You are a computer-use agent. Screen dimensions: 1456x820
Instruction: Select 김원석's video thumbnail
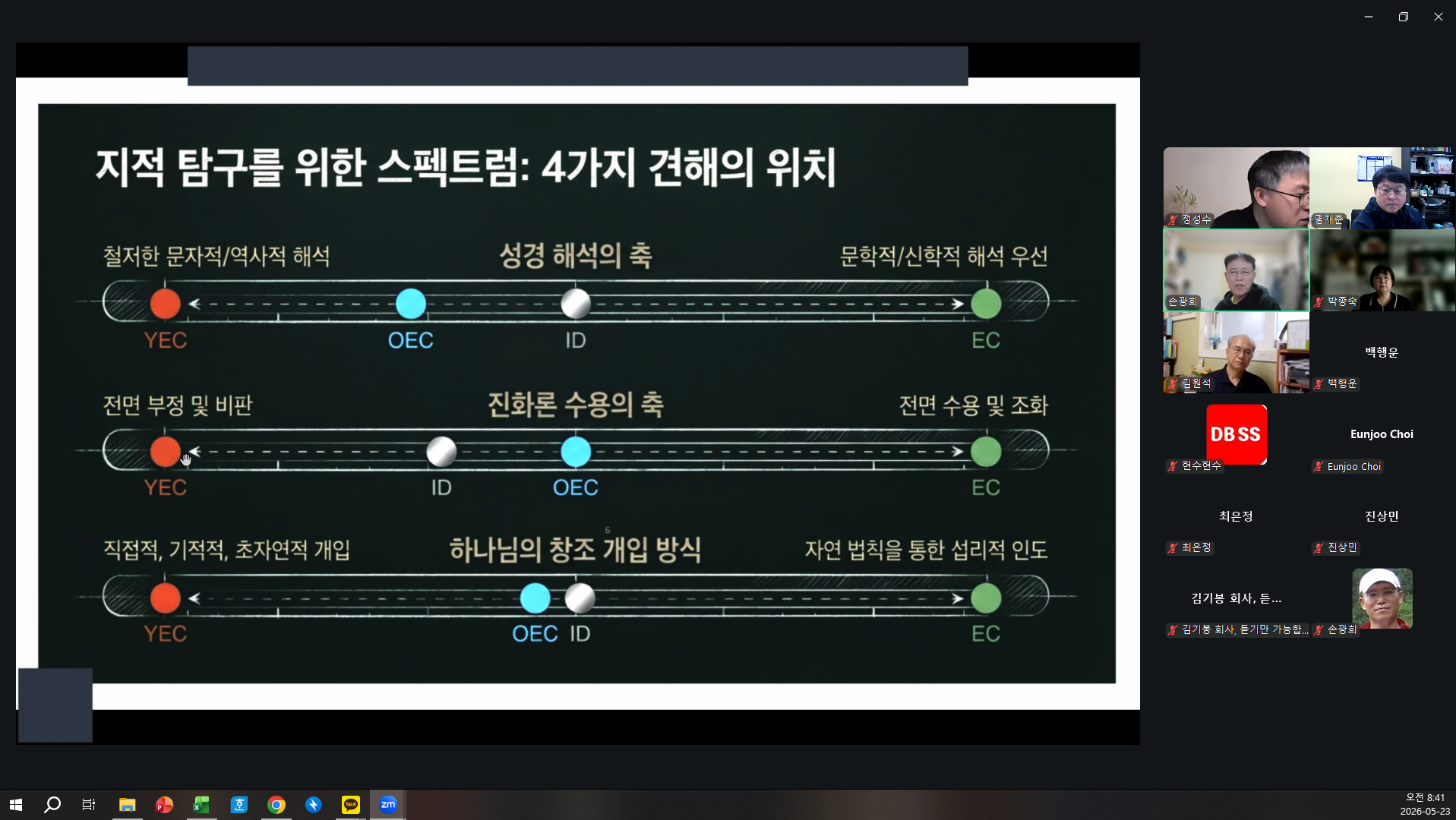(x=1236, y=352)
